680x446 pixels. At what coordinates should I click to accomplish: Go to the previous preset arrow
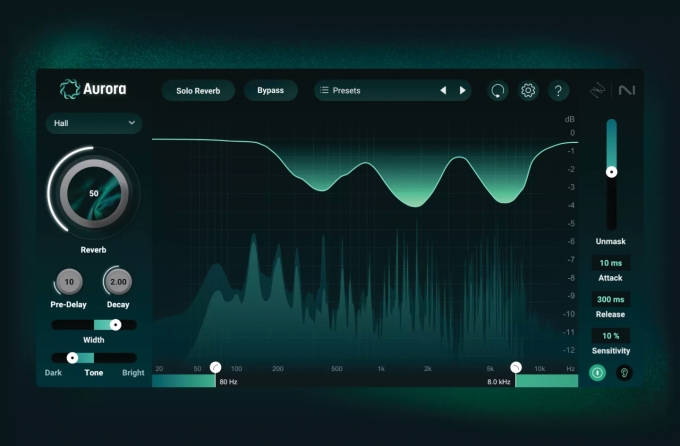[x=444, y=91]
